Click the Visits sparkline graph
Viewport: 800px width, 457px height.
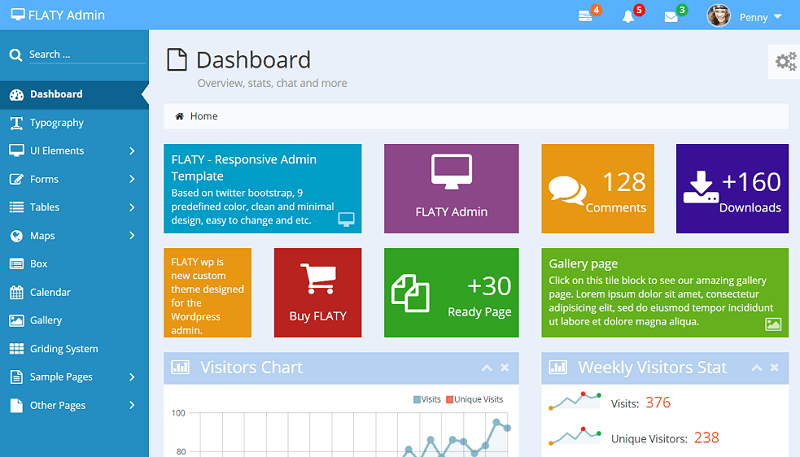[x=575, y=401]
